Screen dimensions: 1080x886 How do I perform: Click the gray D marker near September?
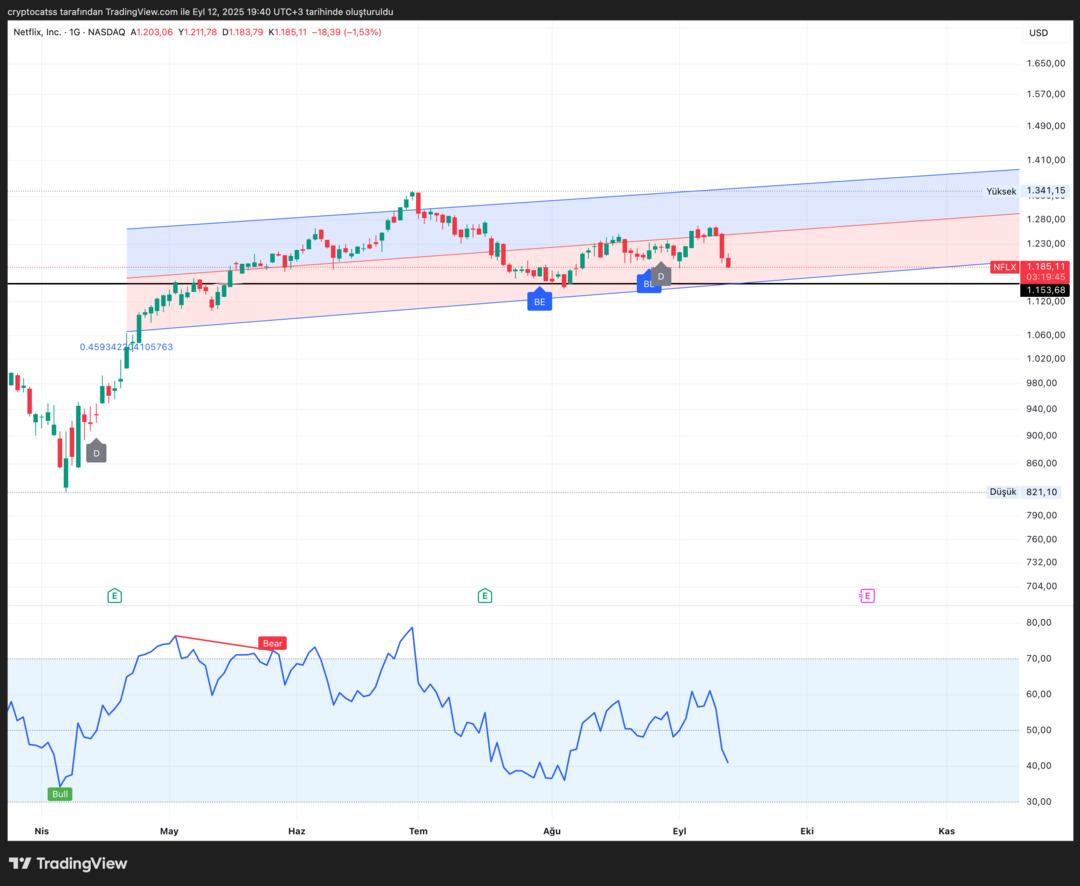pos(661,275)
